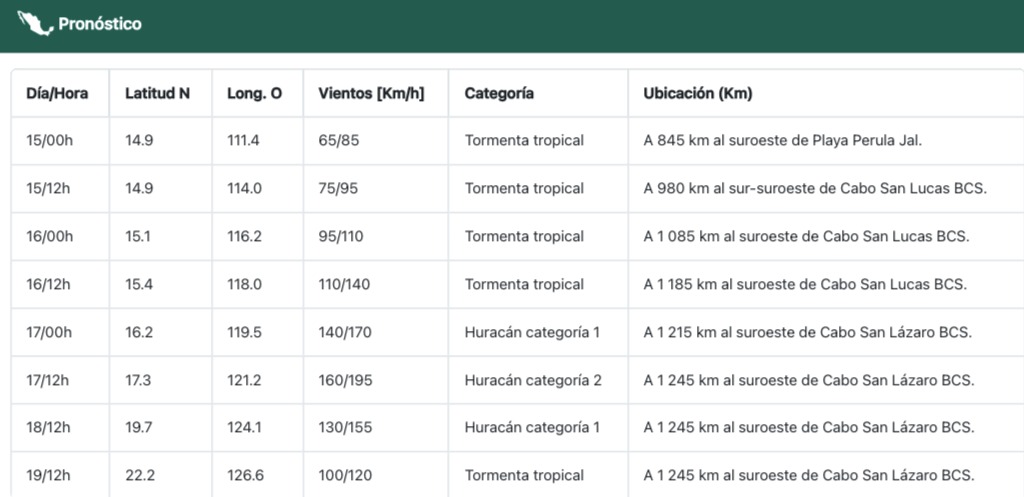Screen dimensions: 1024x497
Task: Click the 15/12h time cell
Action: 49,188
